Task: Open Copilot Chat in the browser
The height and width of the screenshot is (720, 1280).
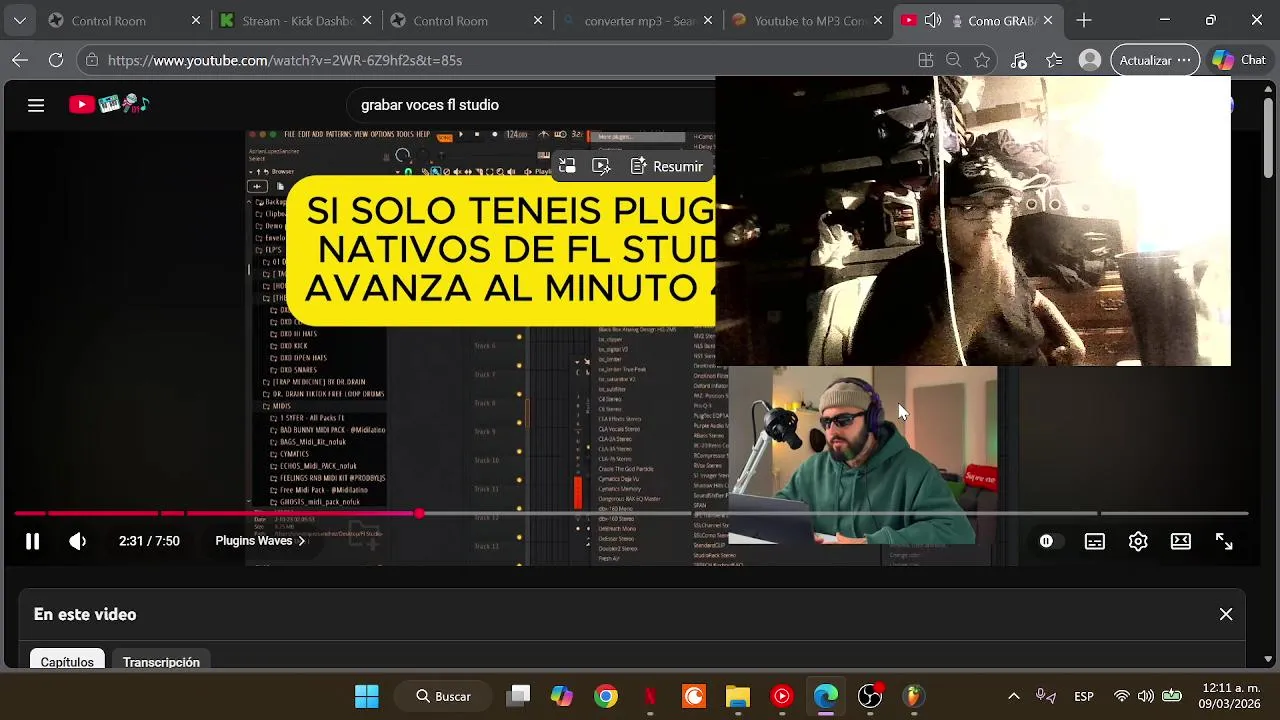Action: coord(1239,60)
